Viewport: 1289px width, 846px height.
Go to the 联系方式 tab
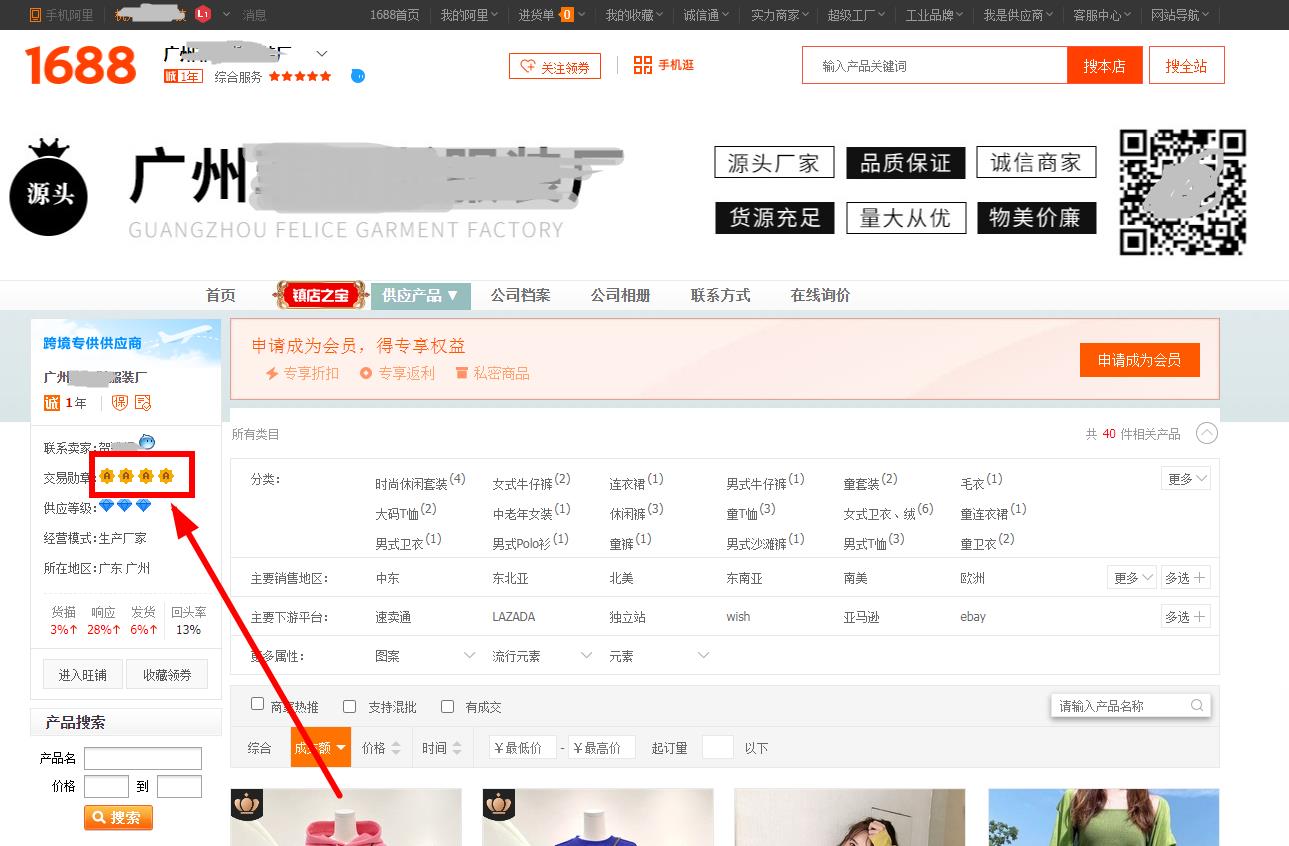(720, 295)
